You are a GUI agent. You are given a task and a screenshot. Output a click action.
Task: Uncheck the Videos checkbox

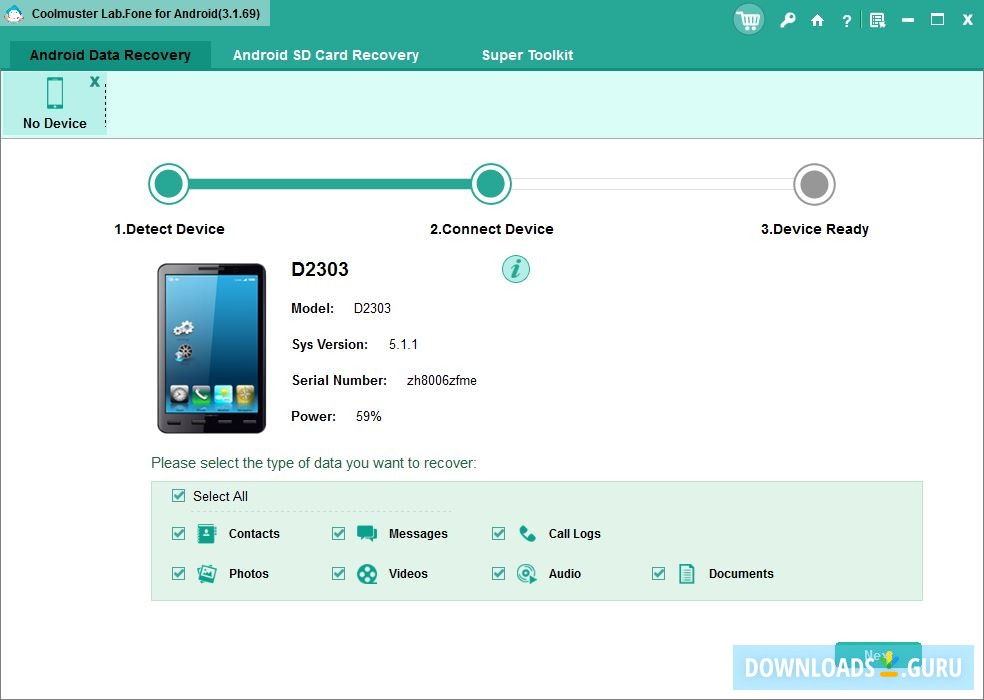coord(338,573)
